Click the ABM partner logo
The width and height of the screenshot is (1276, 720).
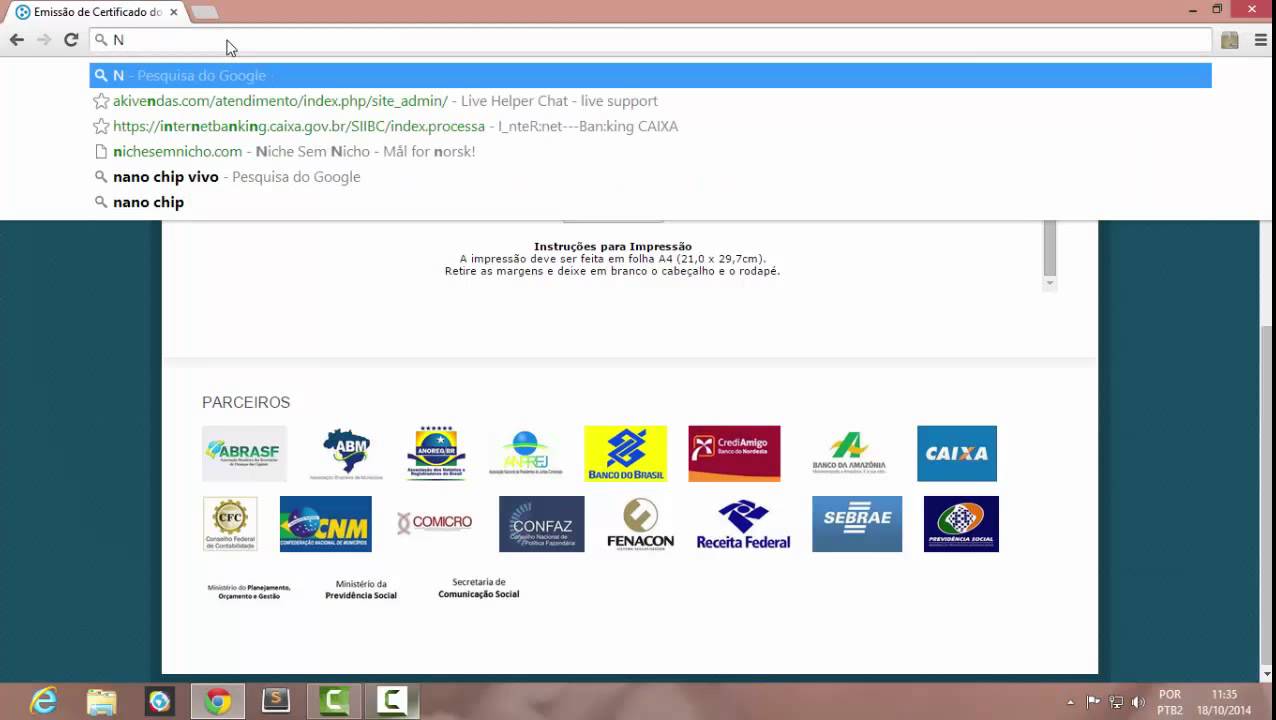pos(346,454)
